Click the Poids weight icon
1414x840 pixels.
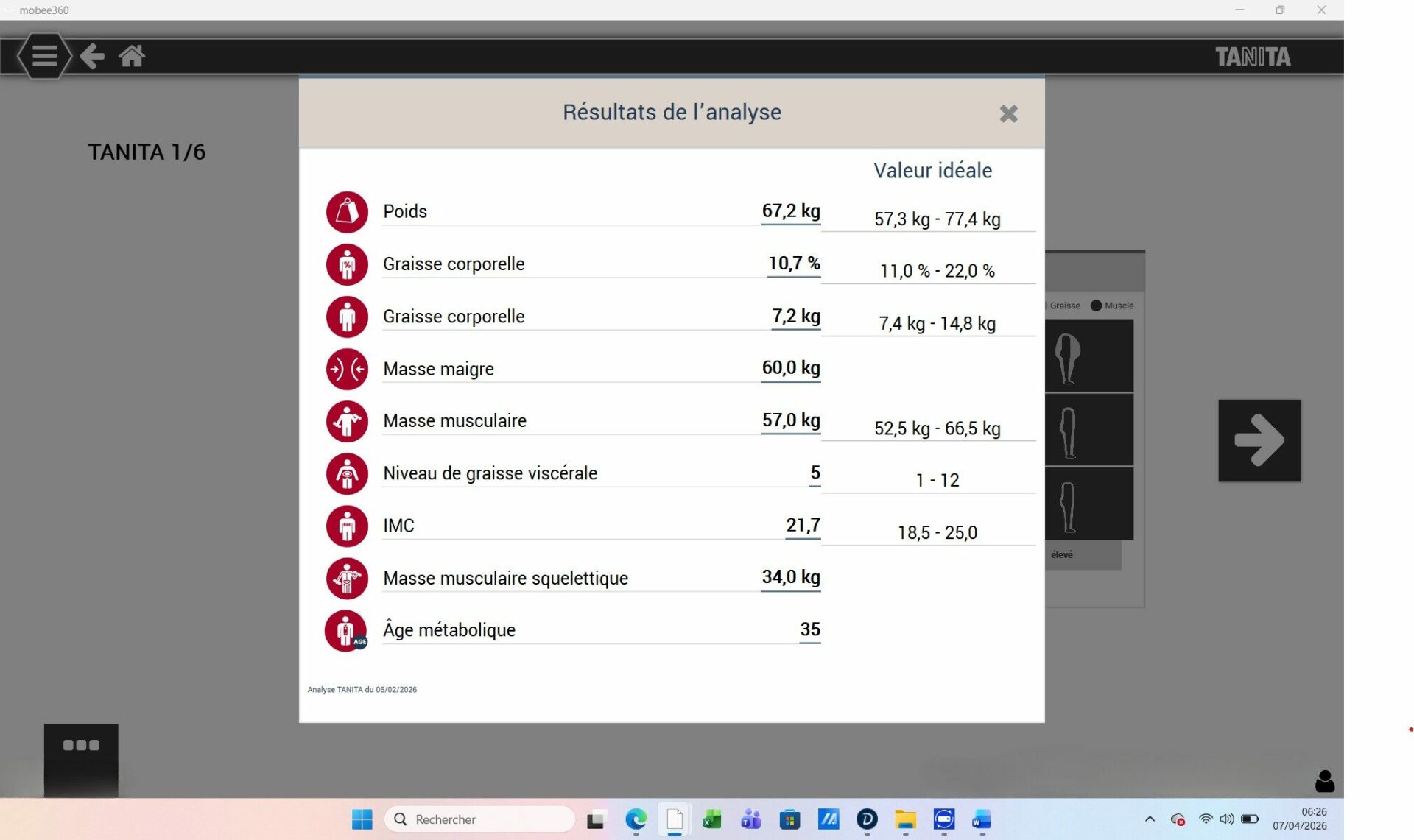pos(347,212)
